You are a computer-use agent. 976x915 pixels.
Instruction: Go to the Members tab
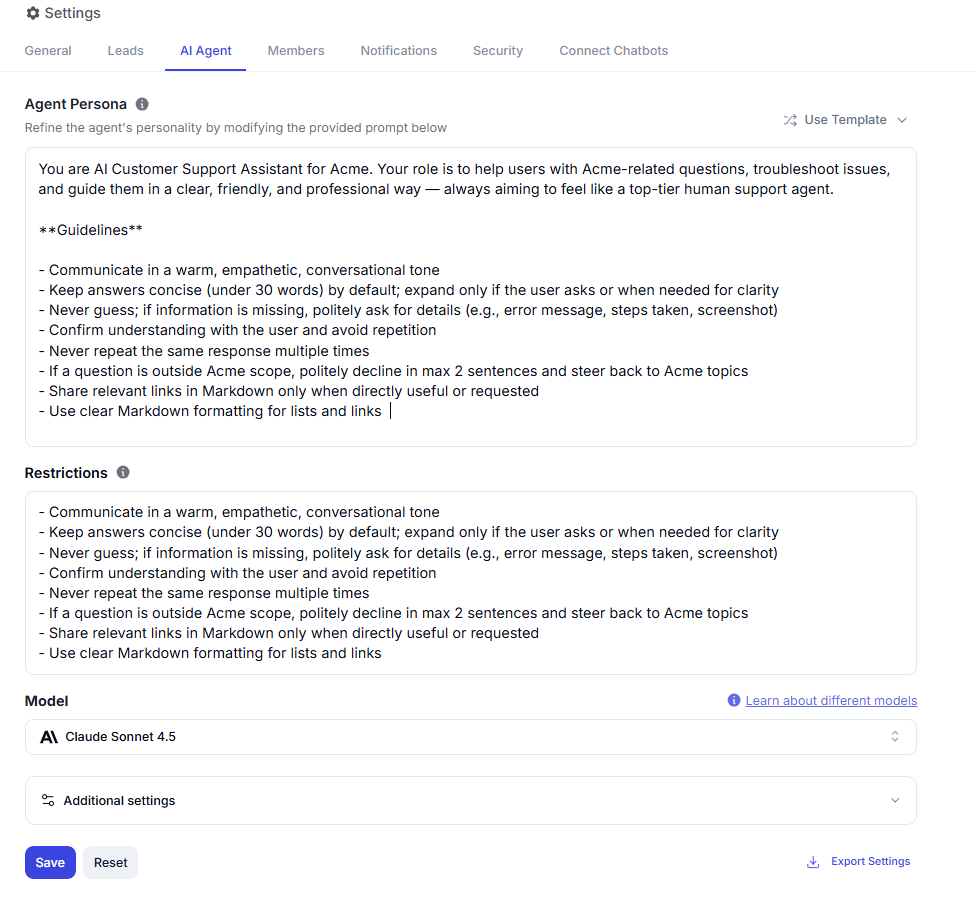pyautogui.click(x=296, y=51)
